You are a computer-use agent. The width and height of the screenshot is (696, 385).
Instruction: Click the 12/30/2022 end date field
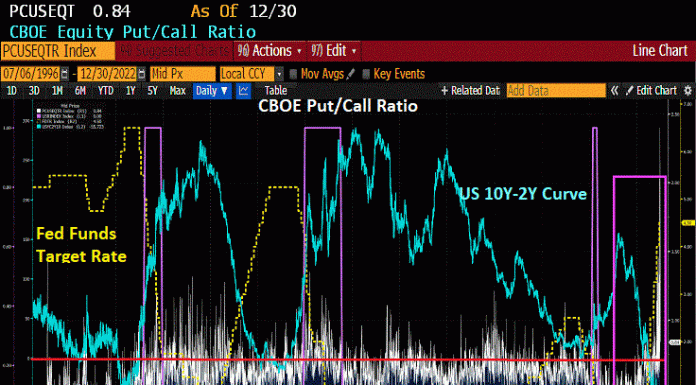click(107, 74)
